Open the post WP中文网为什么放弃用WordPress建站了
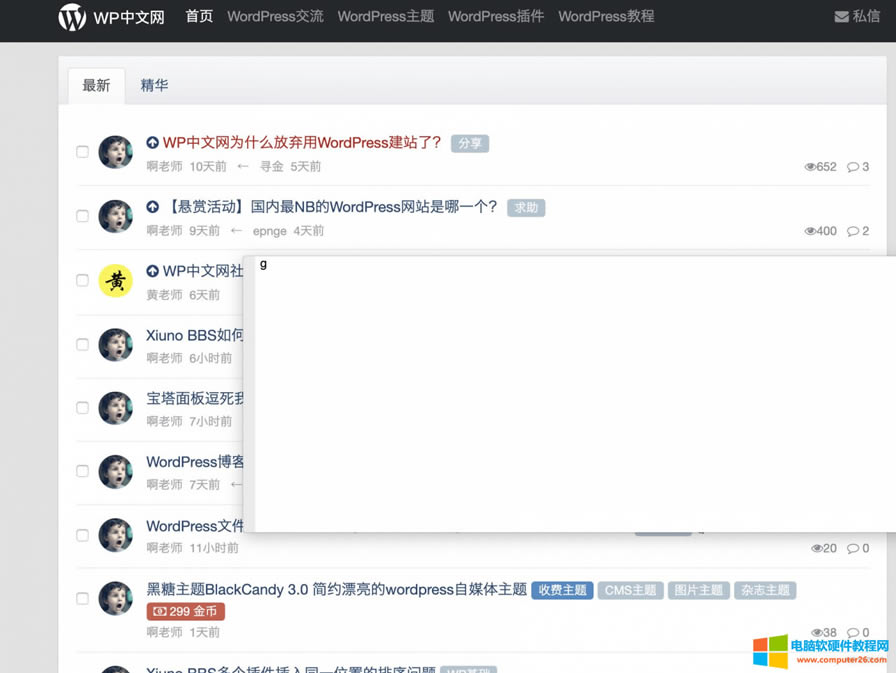This screenshot has height=673, width=896. [x=302, y=143]
